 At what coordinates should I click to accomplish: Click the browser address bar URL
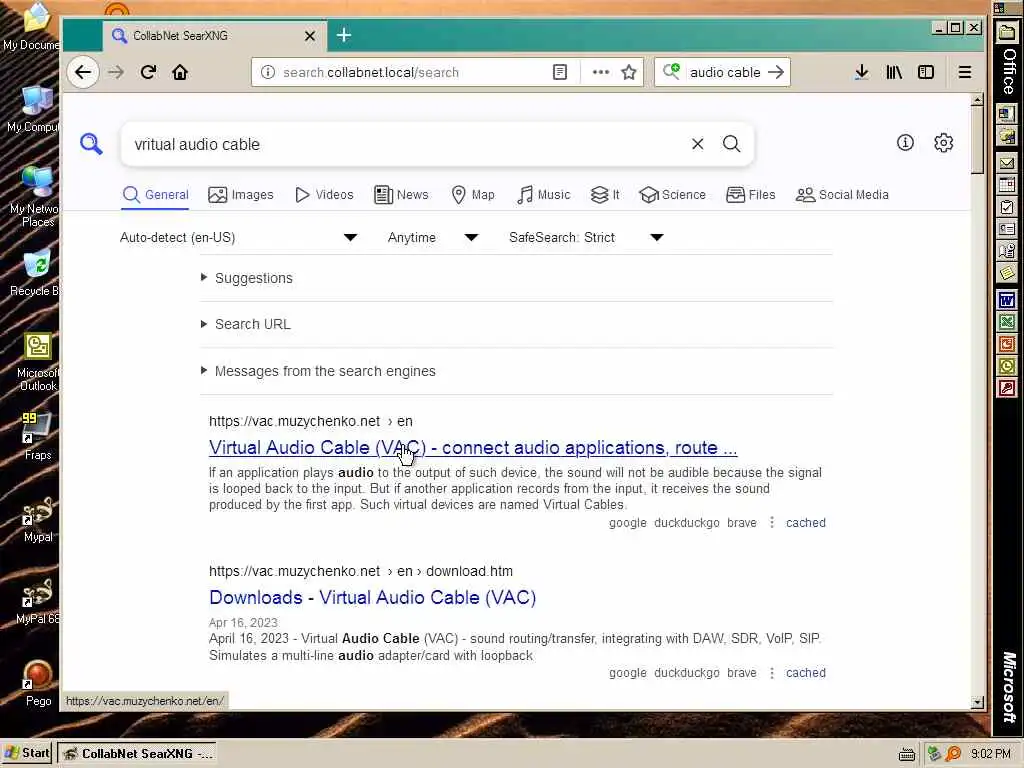[411, 72]
